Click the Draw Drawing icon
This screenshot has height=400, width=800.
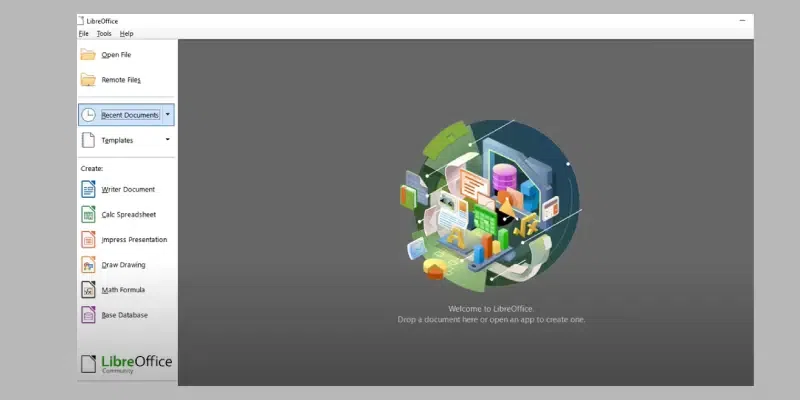[88, 265]
